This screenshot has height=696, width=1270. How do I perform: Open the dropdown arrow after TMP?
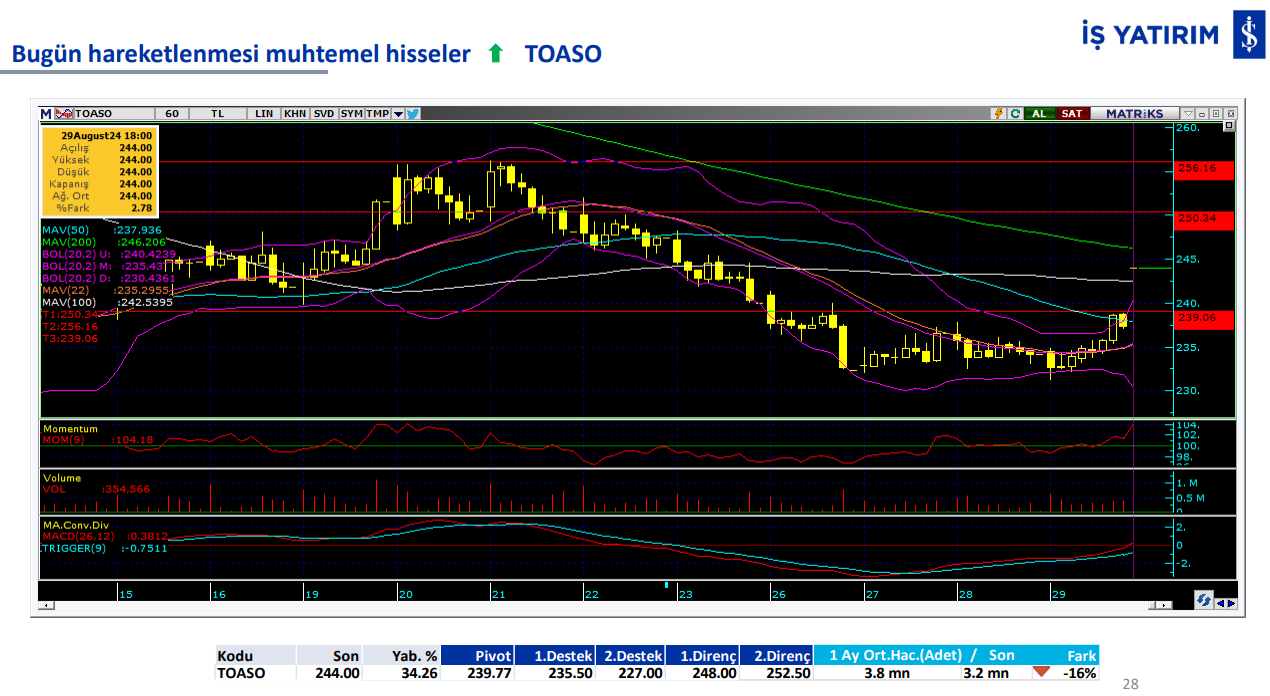pos(398,114)
